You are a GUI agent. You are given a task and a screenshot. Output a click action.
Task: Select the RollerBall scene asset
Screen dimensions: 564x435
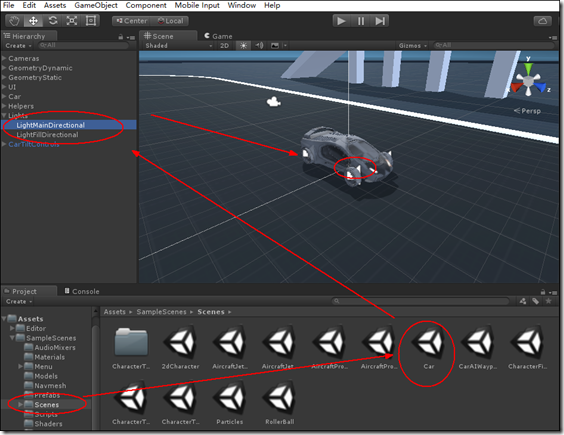(279, 403)
